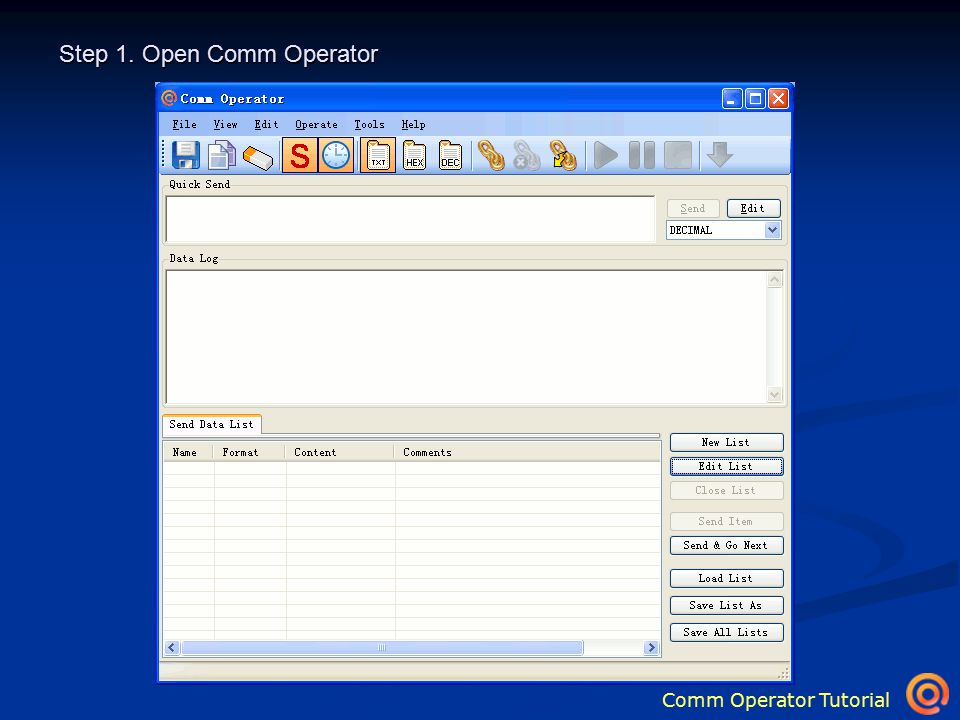
Task: Click the grayed chain disconnect icon
Action: click(527, 156)
